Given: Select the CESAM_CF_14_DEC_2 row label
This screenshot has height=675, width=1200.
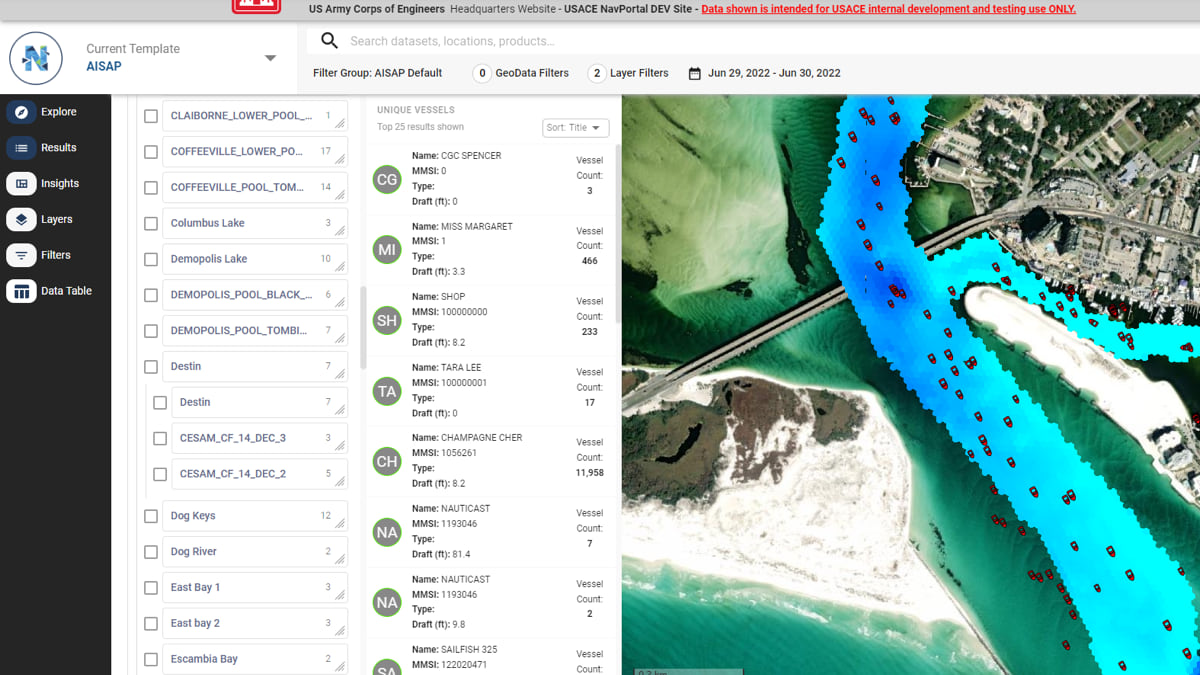Looking at the screenshot, I should 233,474.
